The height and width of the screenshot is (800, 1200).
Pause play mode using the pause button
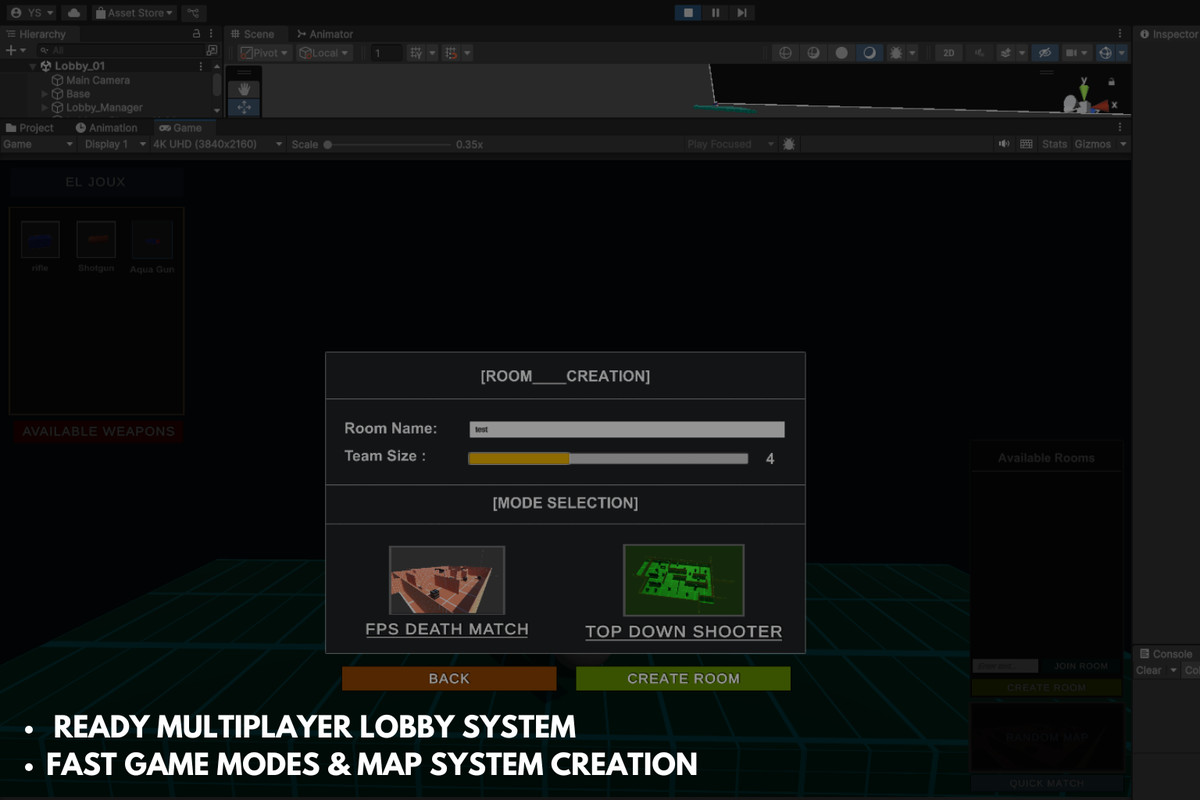pyautogui.click(x=713, y=11)
